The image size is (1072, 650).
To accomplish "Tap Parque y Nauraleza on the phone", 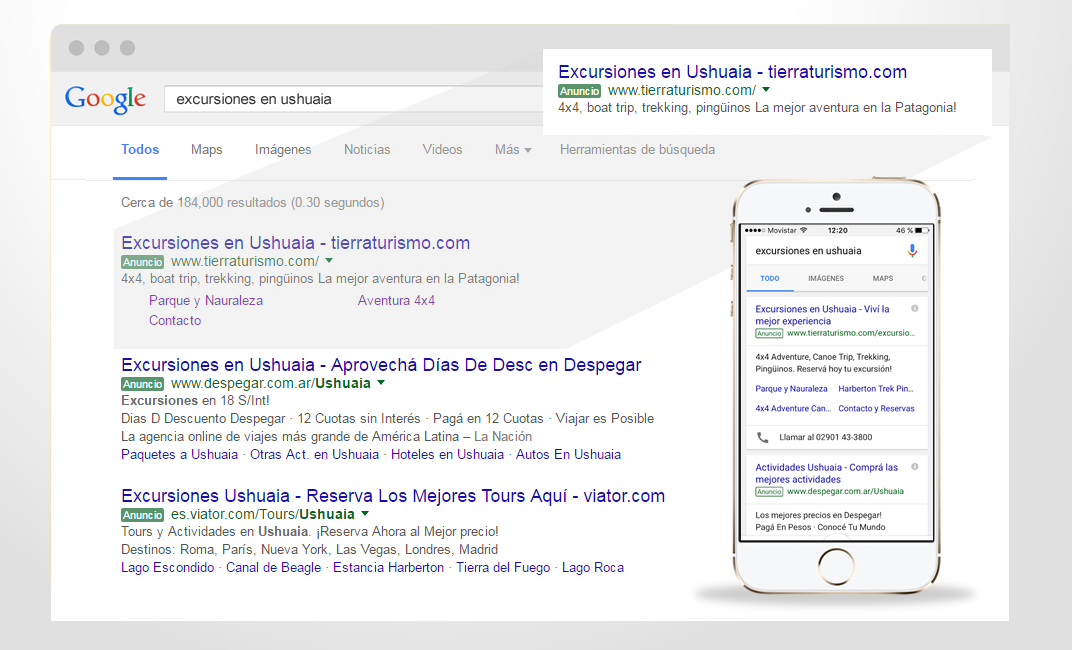I will pyautogui.click(x=791, y=389).
